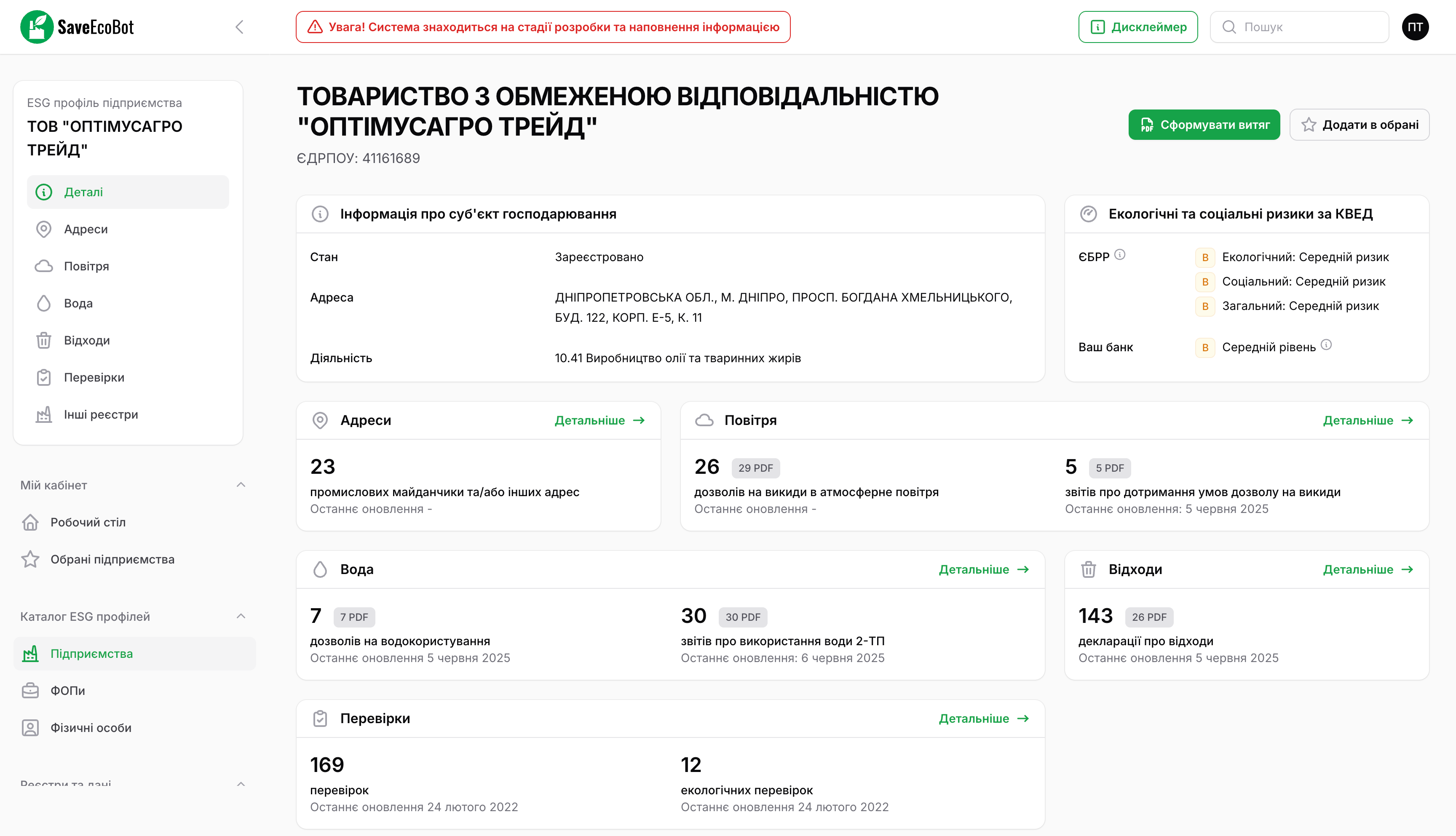
Task: Click the SaveEcoBot logo
Action: [78, 27]
